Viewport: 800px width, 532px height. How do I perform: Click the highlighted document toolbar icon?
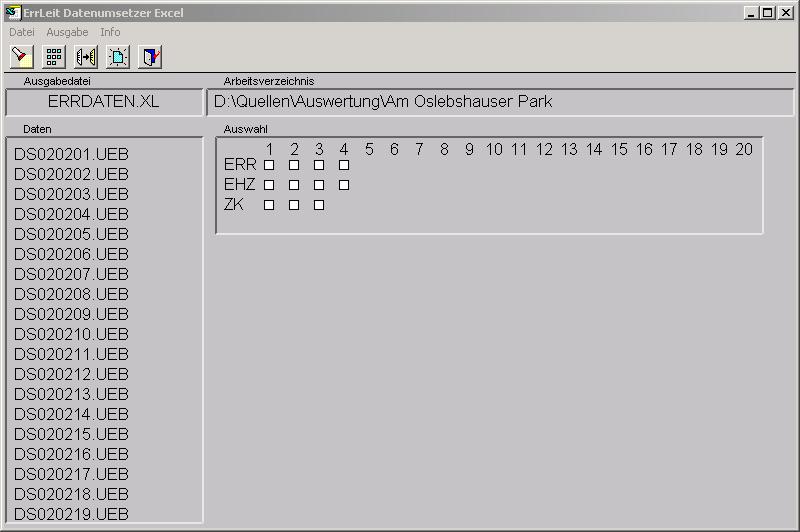click(x=118, y=57)
